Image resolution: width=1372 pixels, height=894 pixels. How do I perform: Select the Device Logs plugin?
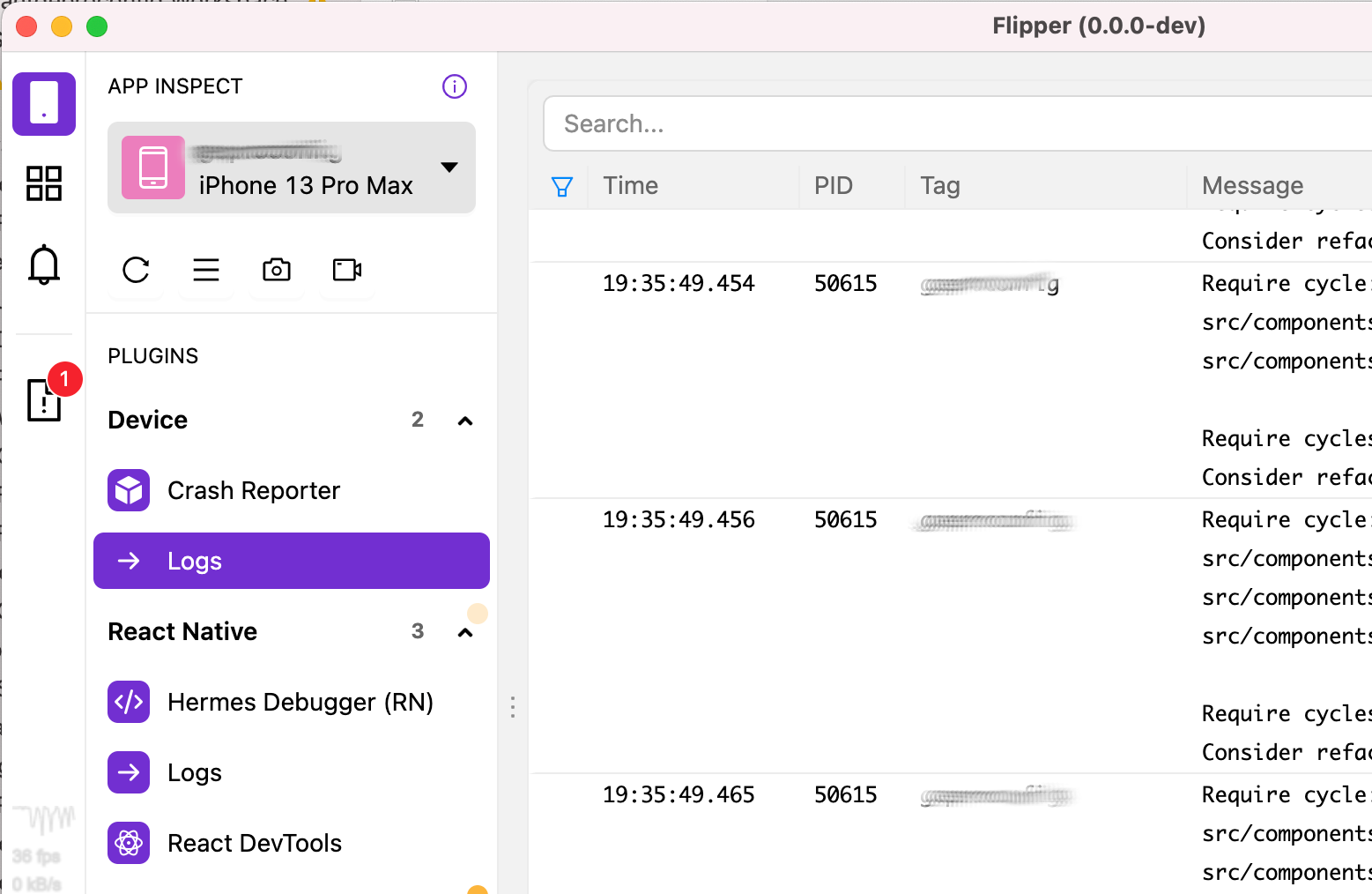click(292, 561)
